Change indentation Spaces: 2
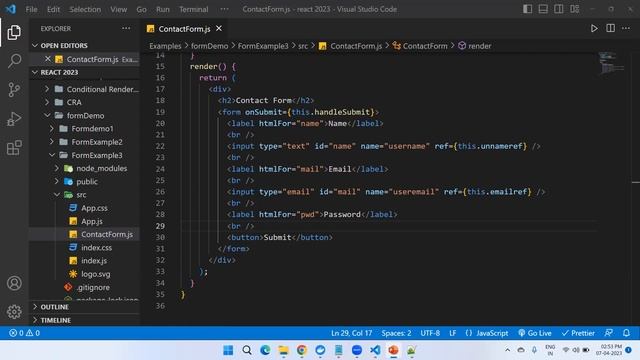 (x=396, y=333)
